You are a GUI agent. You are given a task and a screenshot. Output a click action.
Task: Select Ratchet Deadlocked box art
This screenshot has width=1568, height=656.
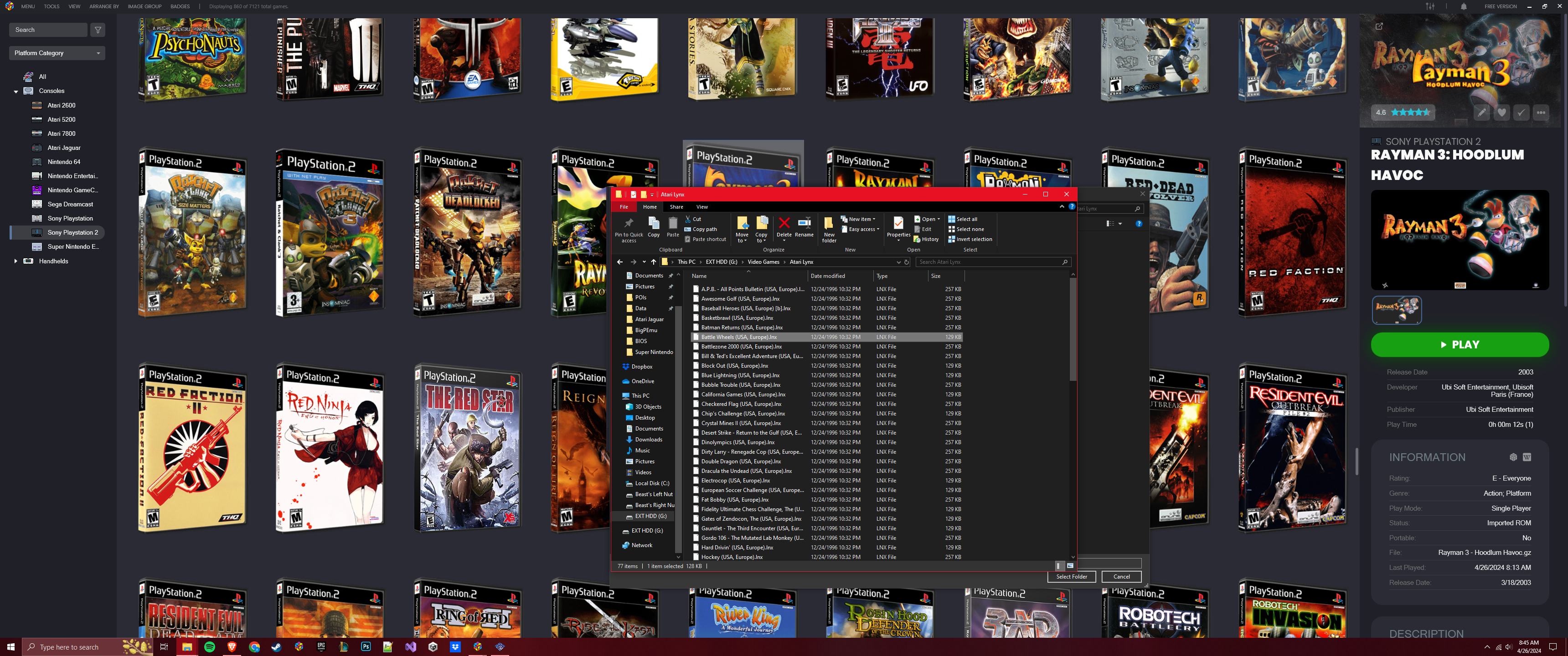tap(468, 232)
